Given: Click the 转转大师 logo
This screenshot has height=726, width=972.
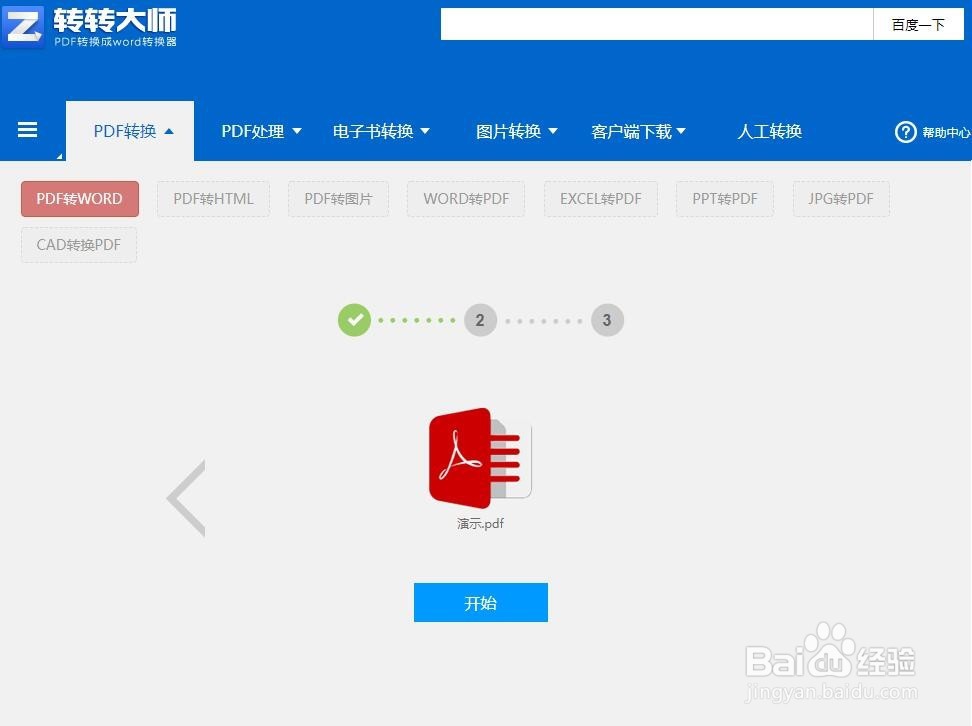Looking at the screenshot, I should [x=90, y=26].
